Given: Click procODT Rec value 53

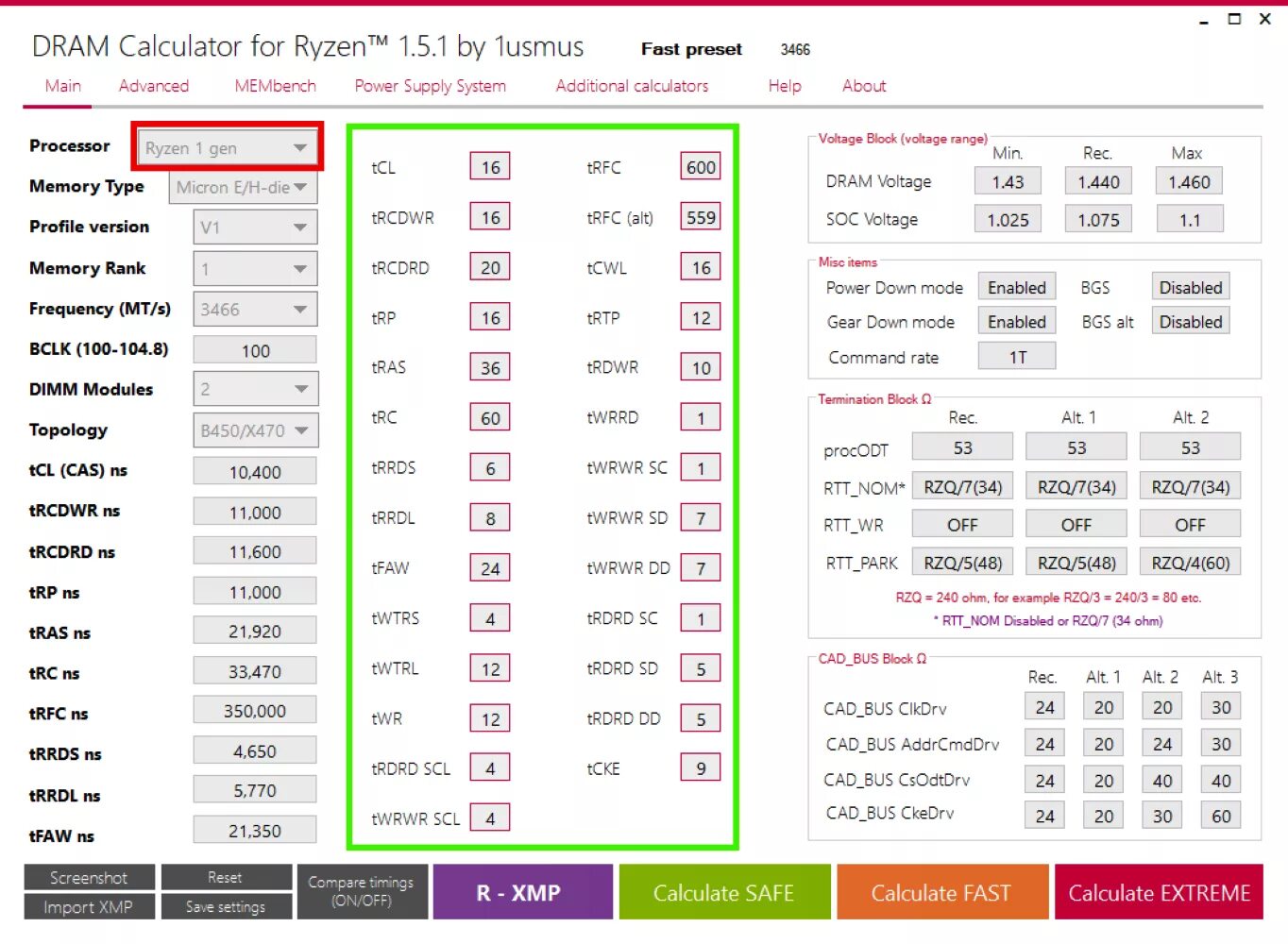Looking at the screenshot, I should (x=962, y=447).
